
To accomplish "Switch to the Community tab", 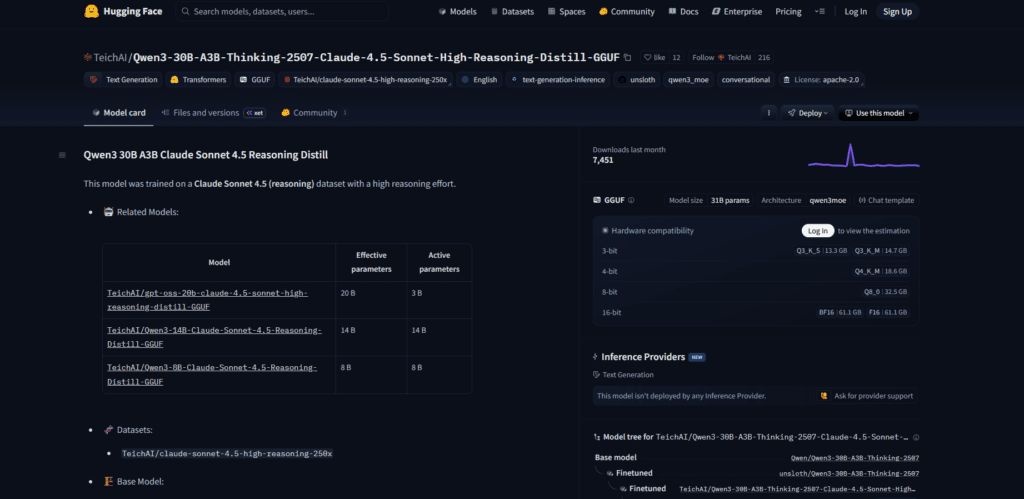I will tap(314, 112).
